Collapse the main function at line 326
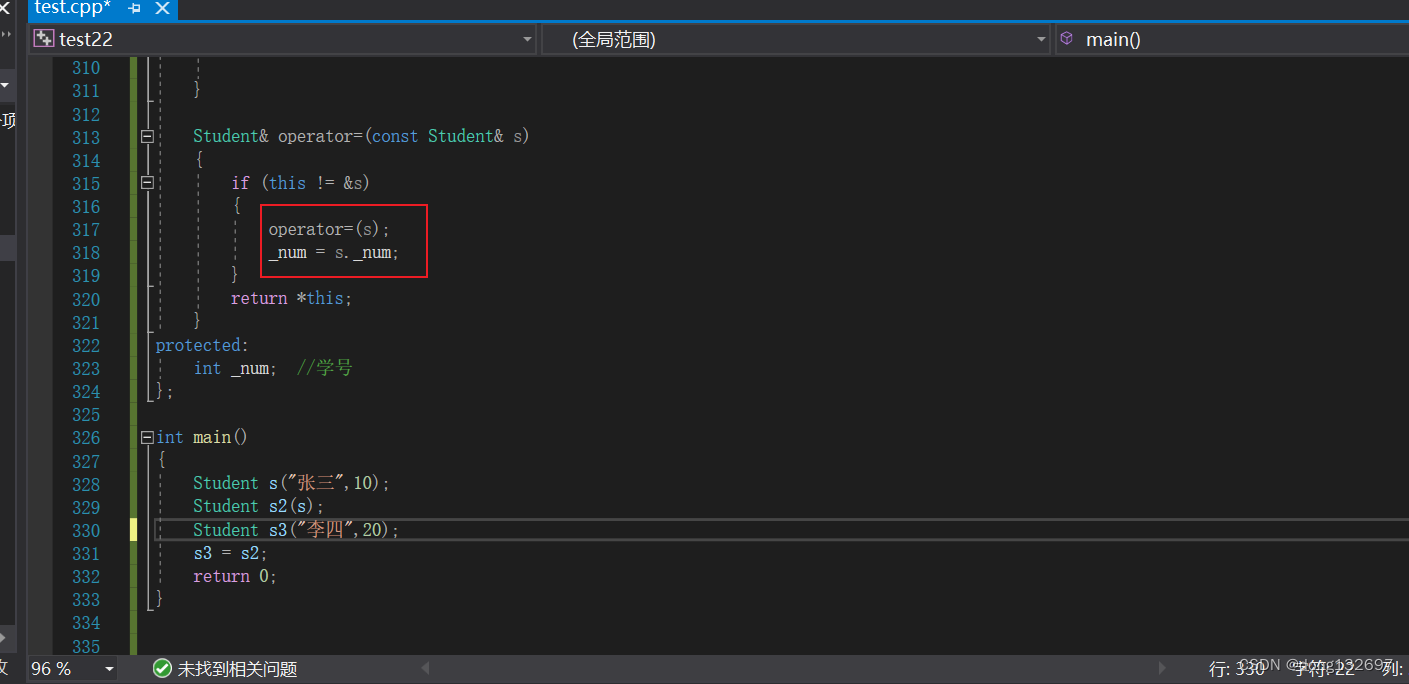 click(x=147, y=437)
